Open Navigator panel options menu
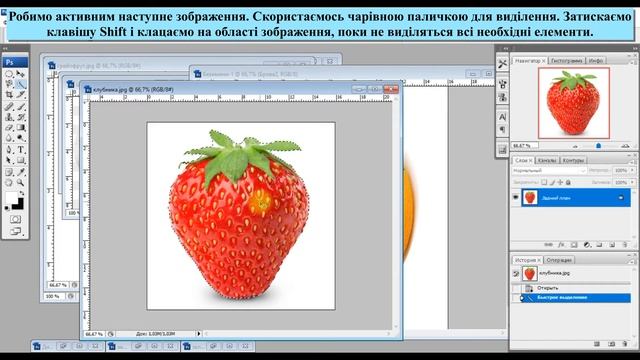The width and height of the screenshot is (640, 360). (x=632, y=62)
